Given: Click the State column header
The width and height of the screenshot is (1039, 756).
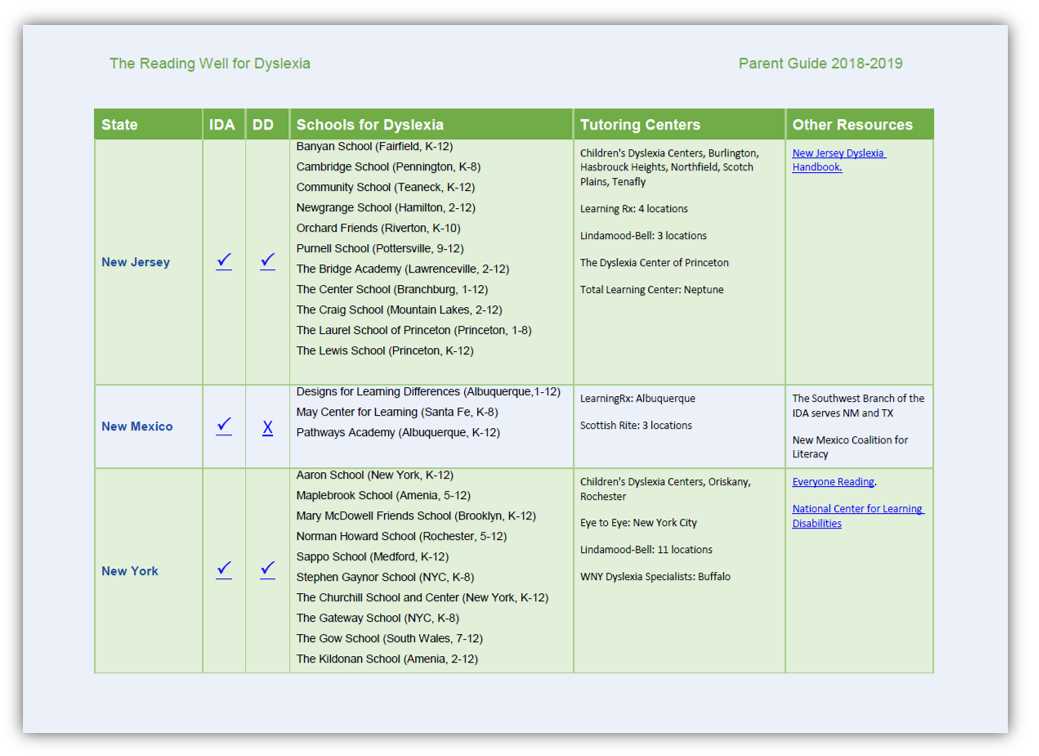Looking at the screenshot, I should click(x=148, y=124).
